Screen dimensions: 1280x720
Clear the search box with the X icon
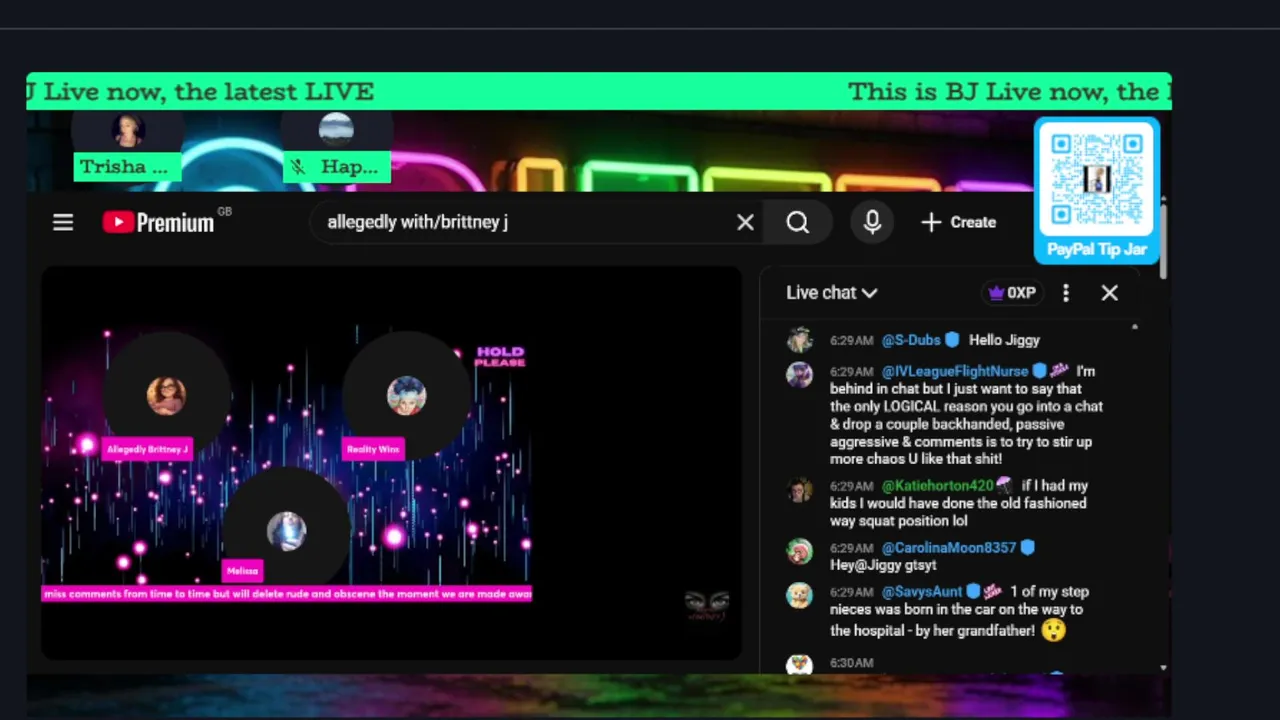745,222
